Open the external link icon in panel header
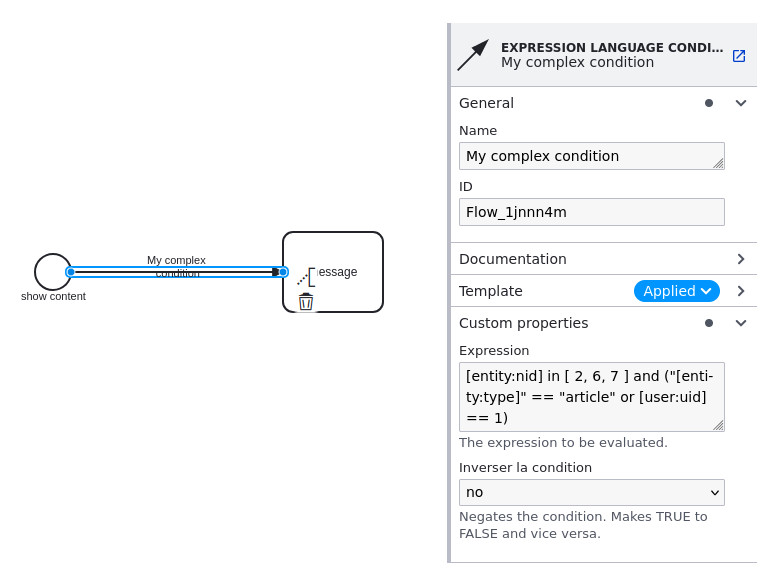Screen dimensions: 761x578 pyautogui.click(x=739, y=56)
